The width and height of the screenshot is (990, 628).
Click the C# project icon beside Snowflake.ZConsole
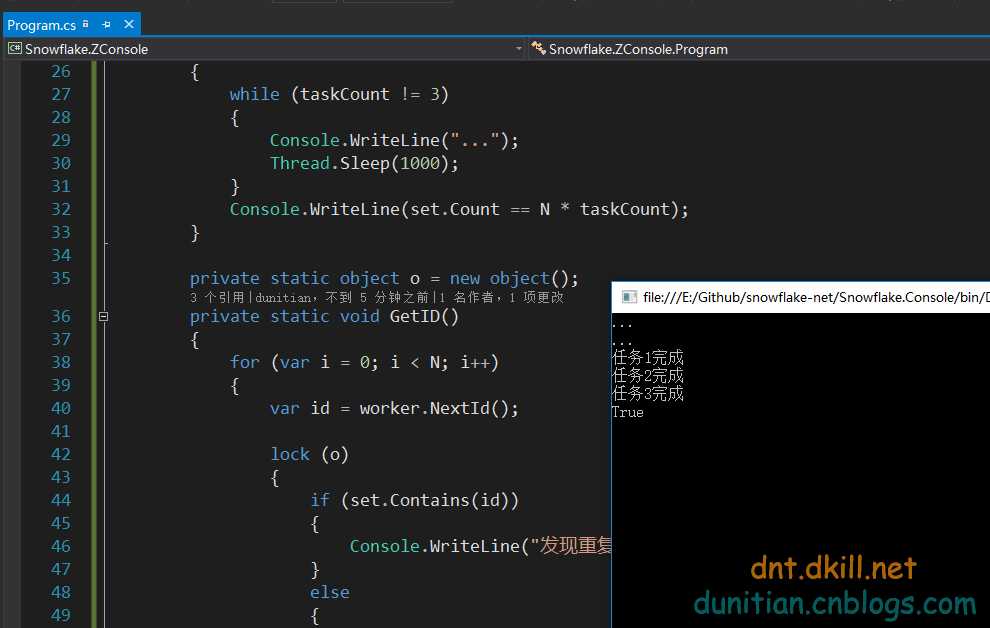tap(15, 49)
